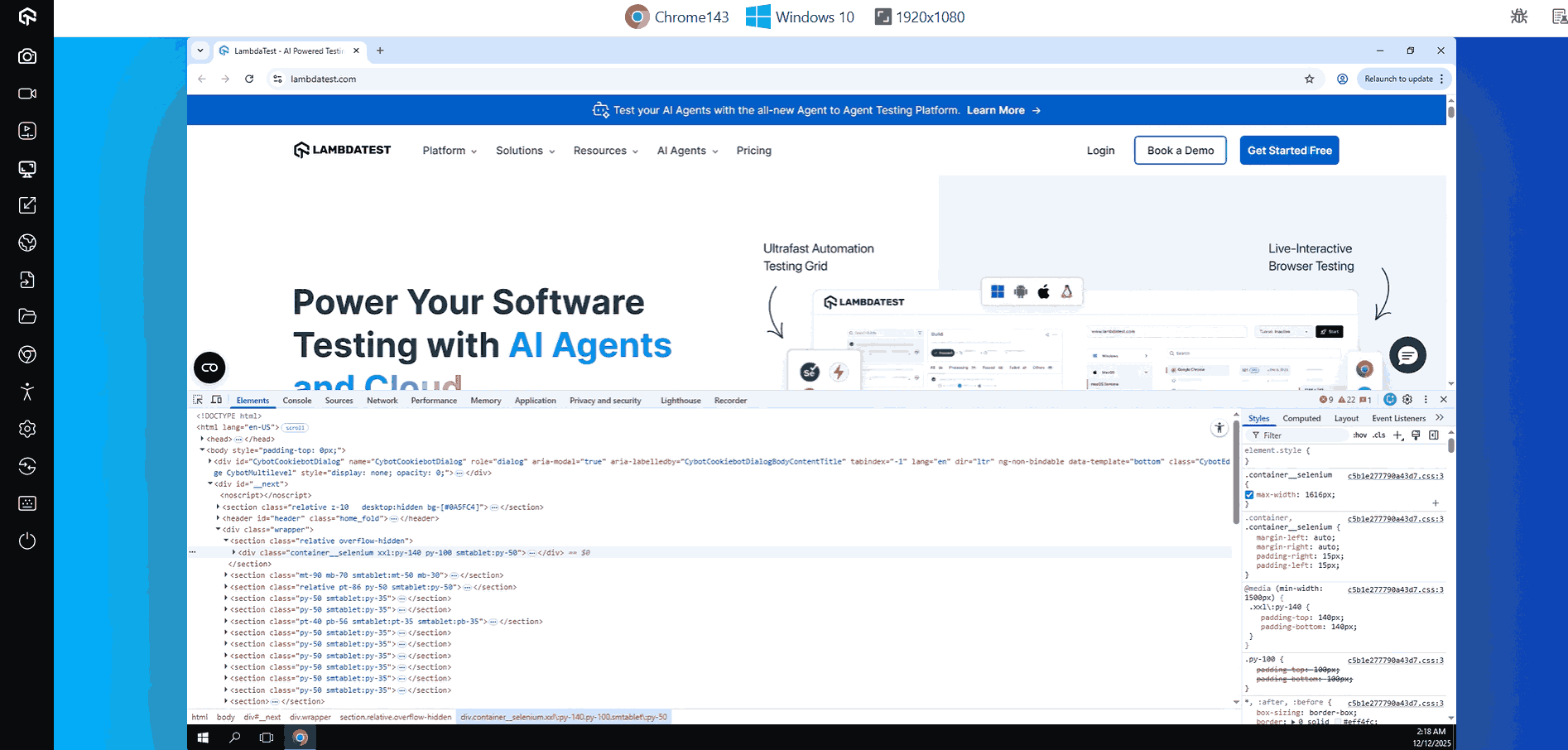
Task: Open the globe web-testing icon in the sidebar
Action: click(x=27, y=243)
